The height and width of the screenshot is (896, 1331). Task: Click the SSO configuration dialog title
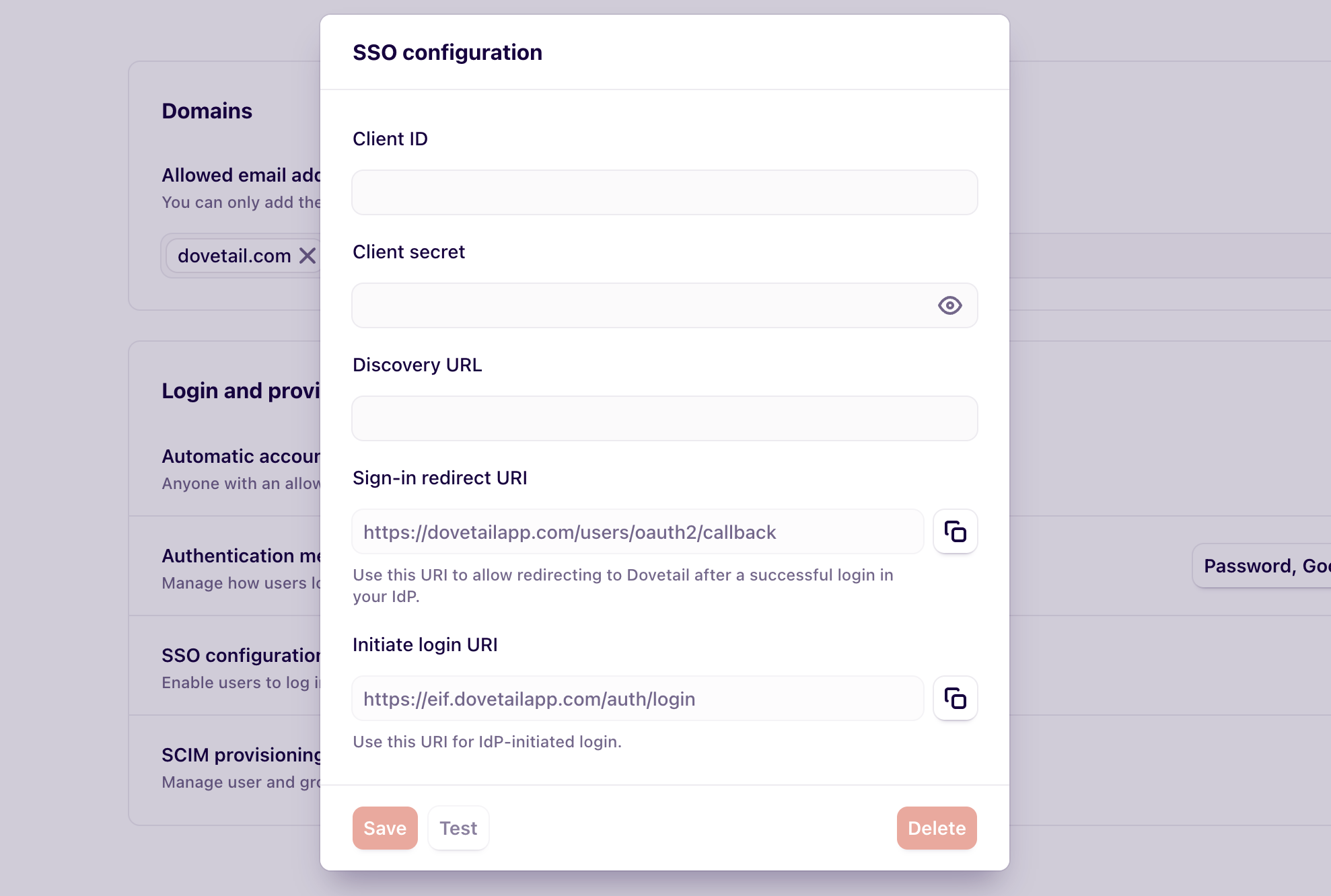point(447,52)
